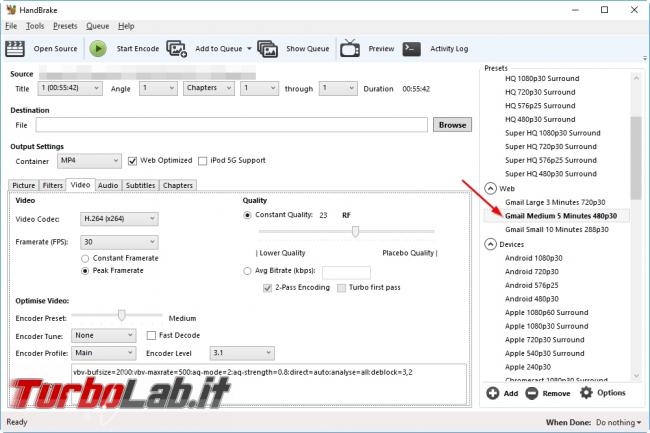Click the Browse button

(452, 125)
